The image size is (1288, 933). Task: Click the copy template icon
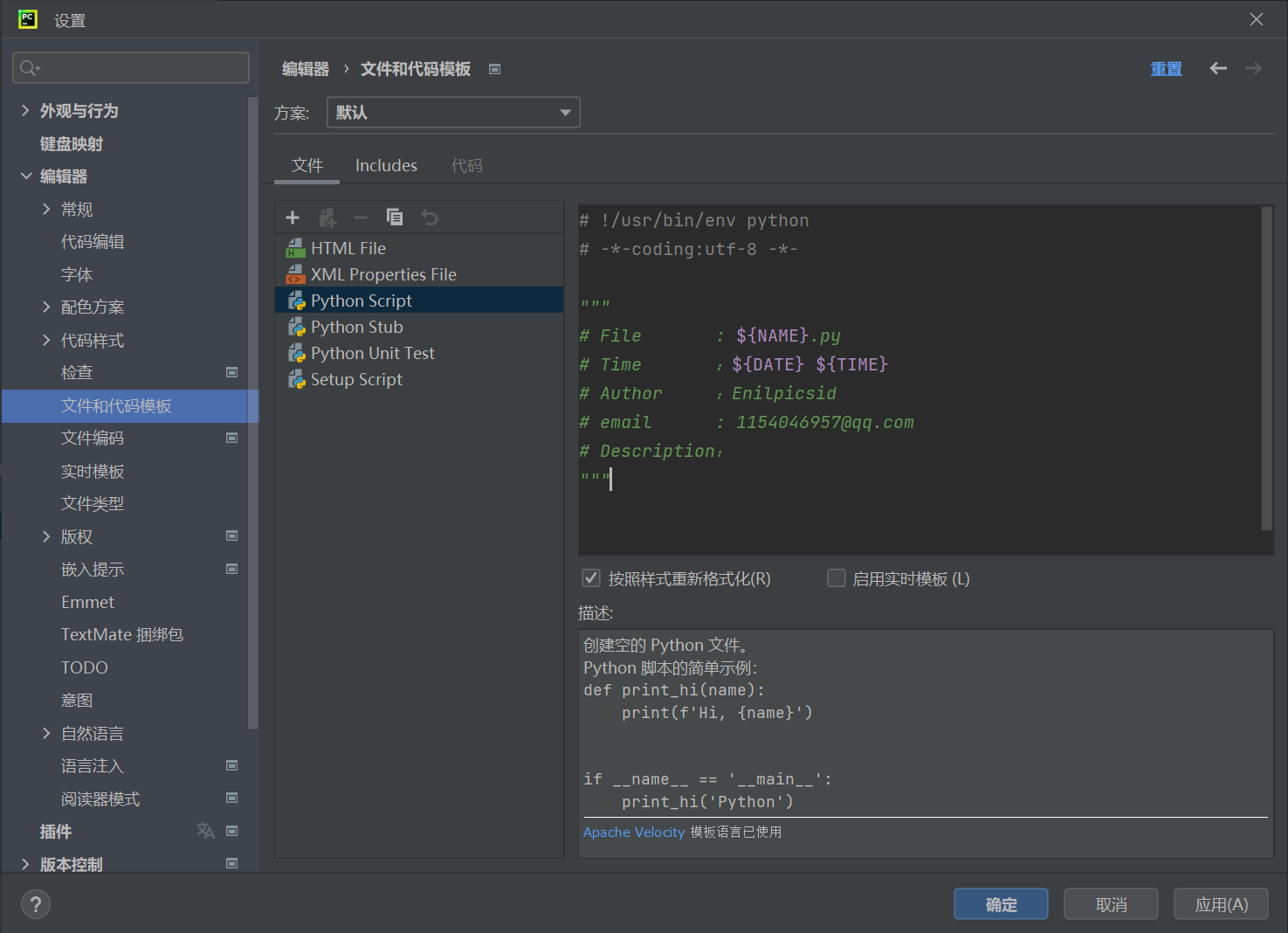pyautogui.click(x=395, y=218)
